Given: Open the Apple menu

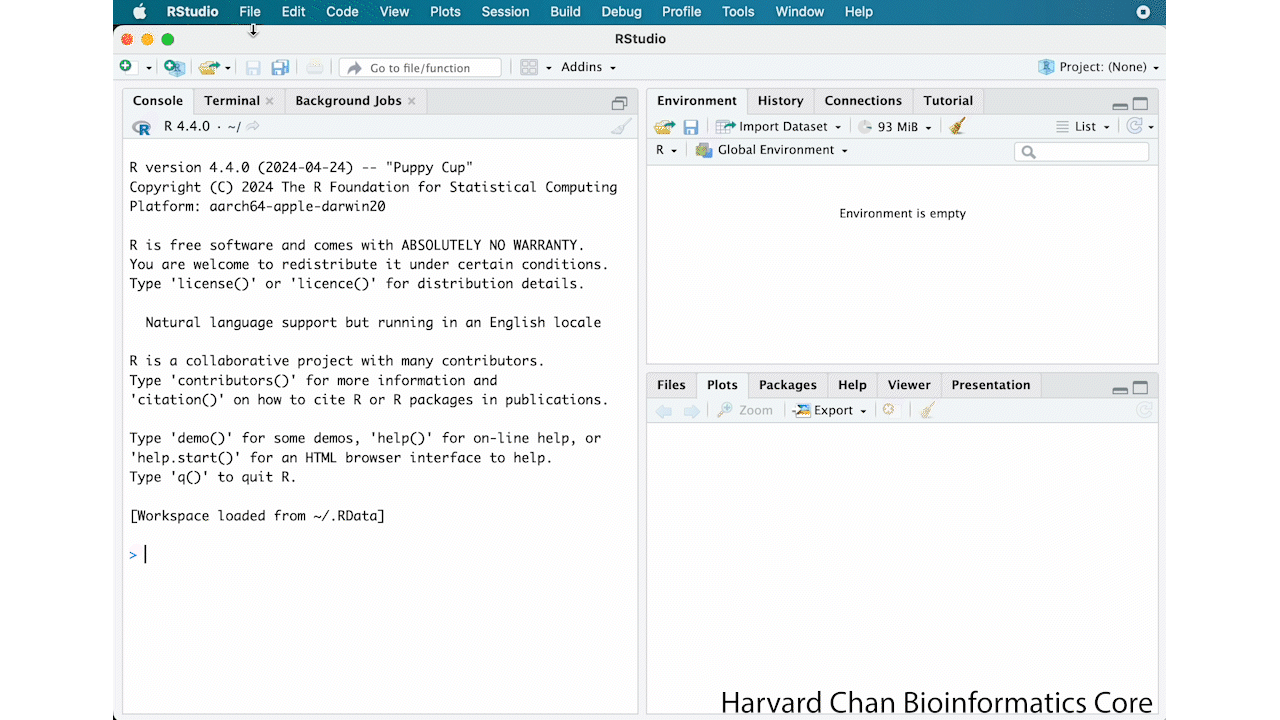Looking at the screenshot, I should [139, 12].
